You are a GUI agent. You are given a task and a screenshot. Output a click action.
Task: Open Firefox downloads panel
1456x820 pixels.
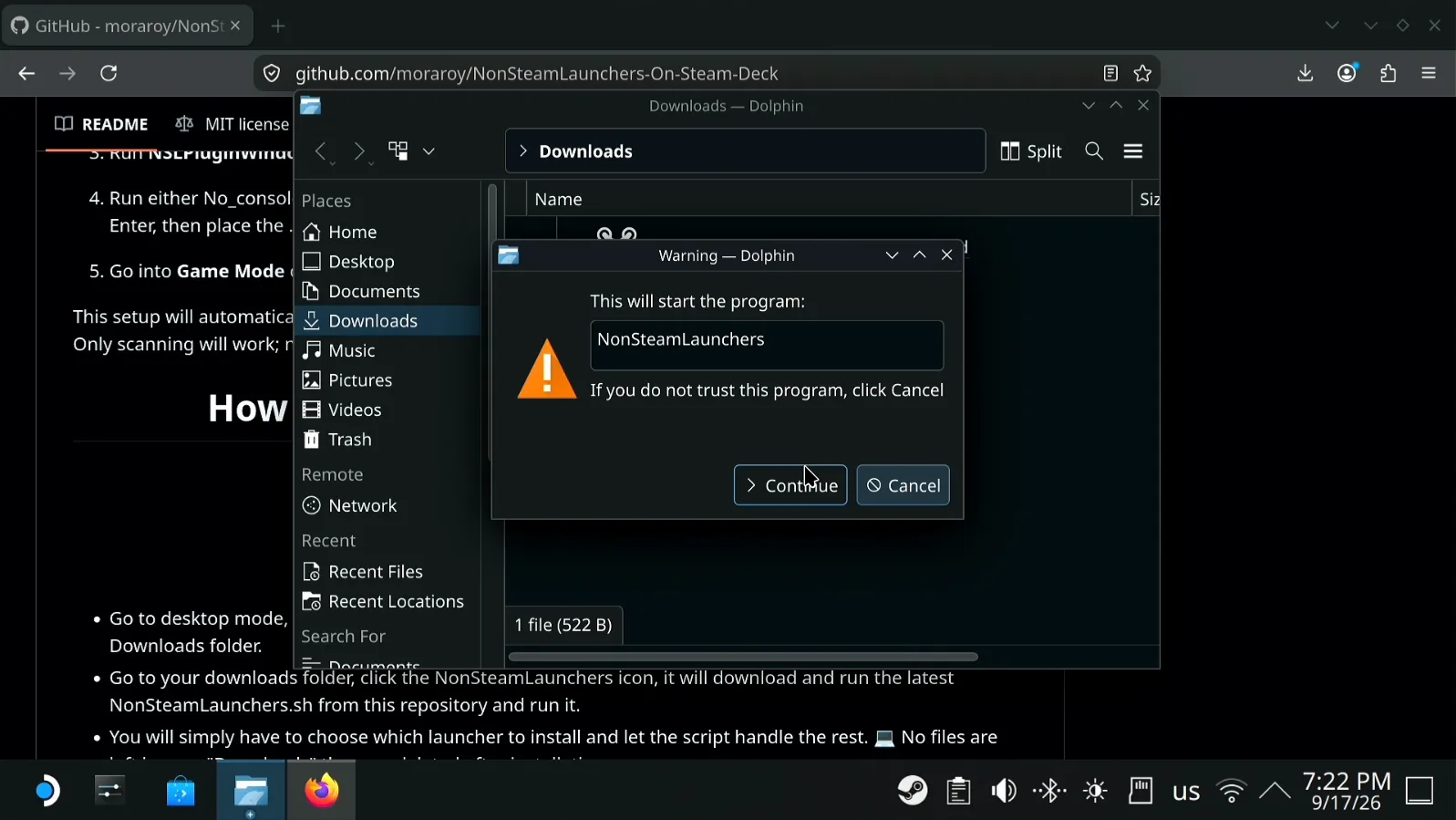pyautogui.click(x=1306, y=74)
